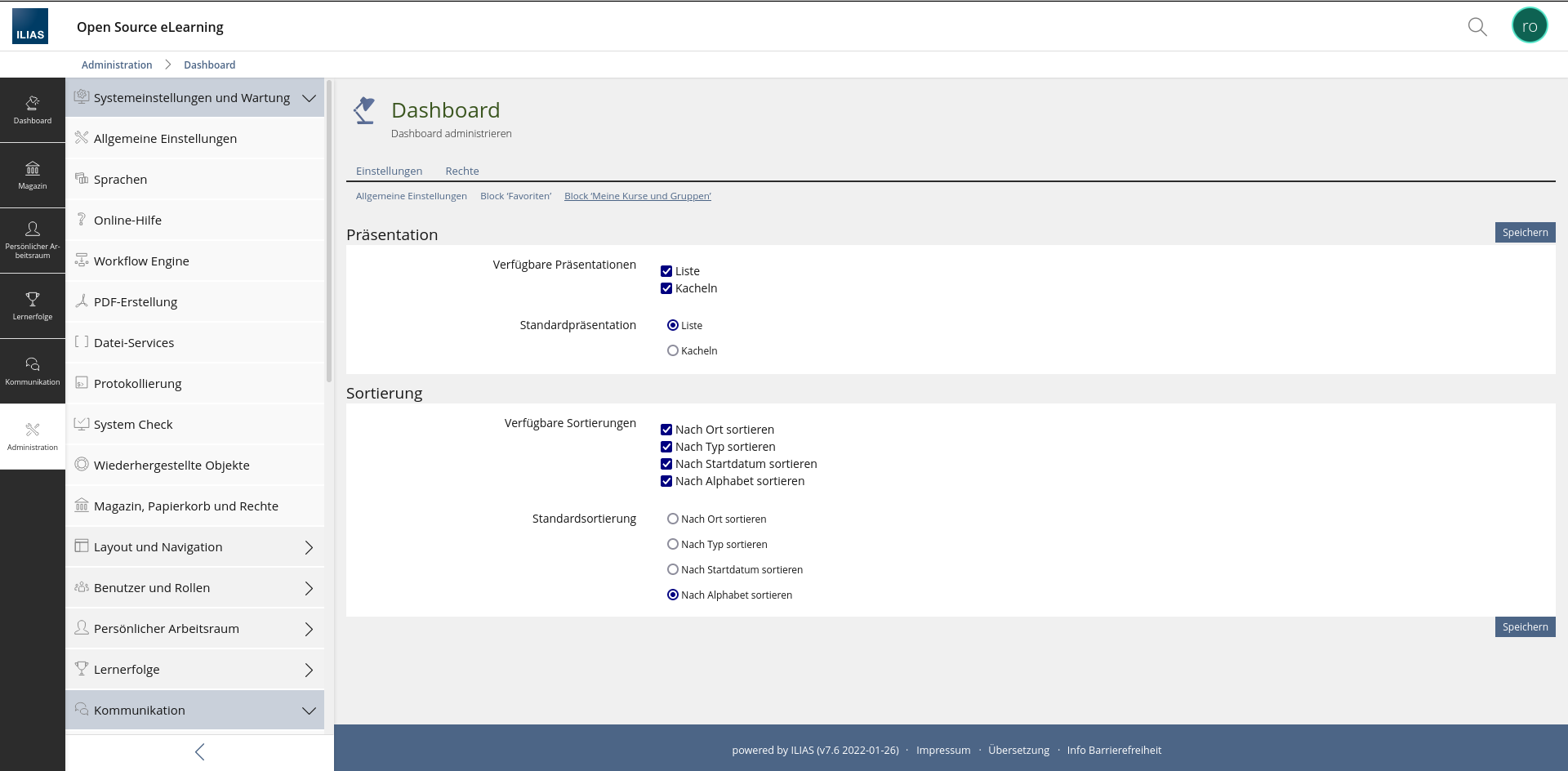Collapse the slate with back arrow
The image size is (1568, 771).
click(x=199, y=751)
